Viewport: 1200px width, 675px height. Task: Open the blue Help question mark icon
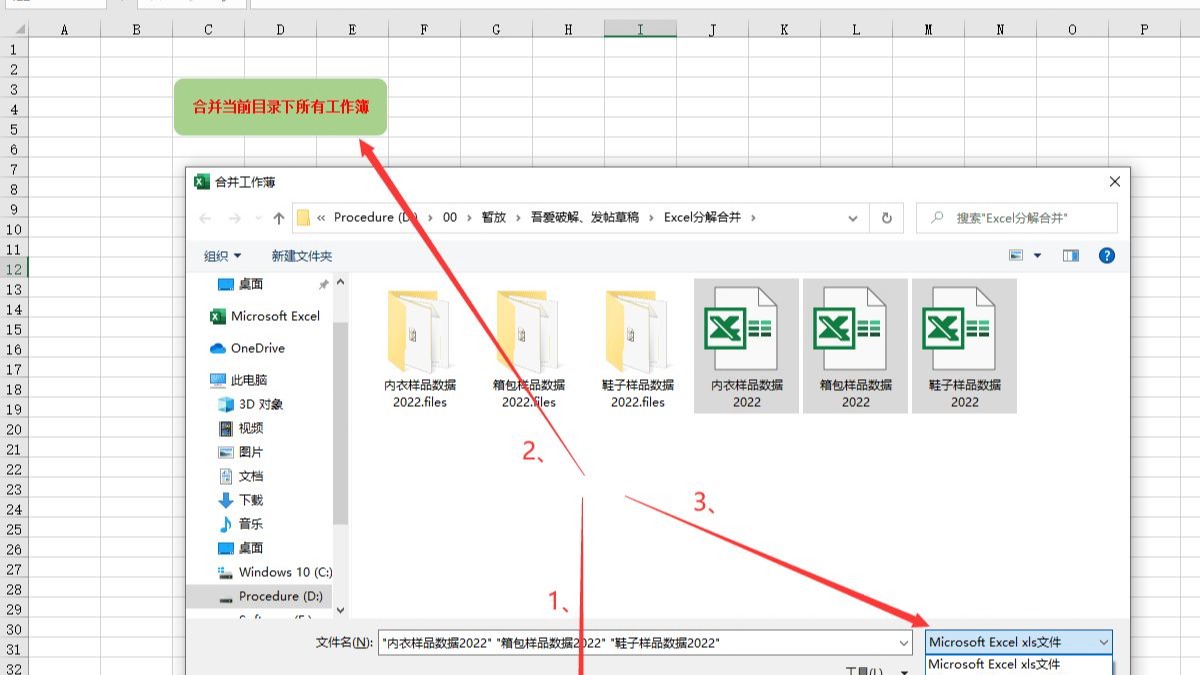click(x=1106, y=255)
